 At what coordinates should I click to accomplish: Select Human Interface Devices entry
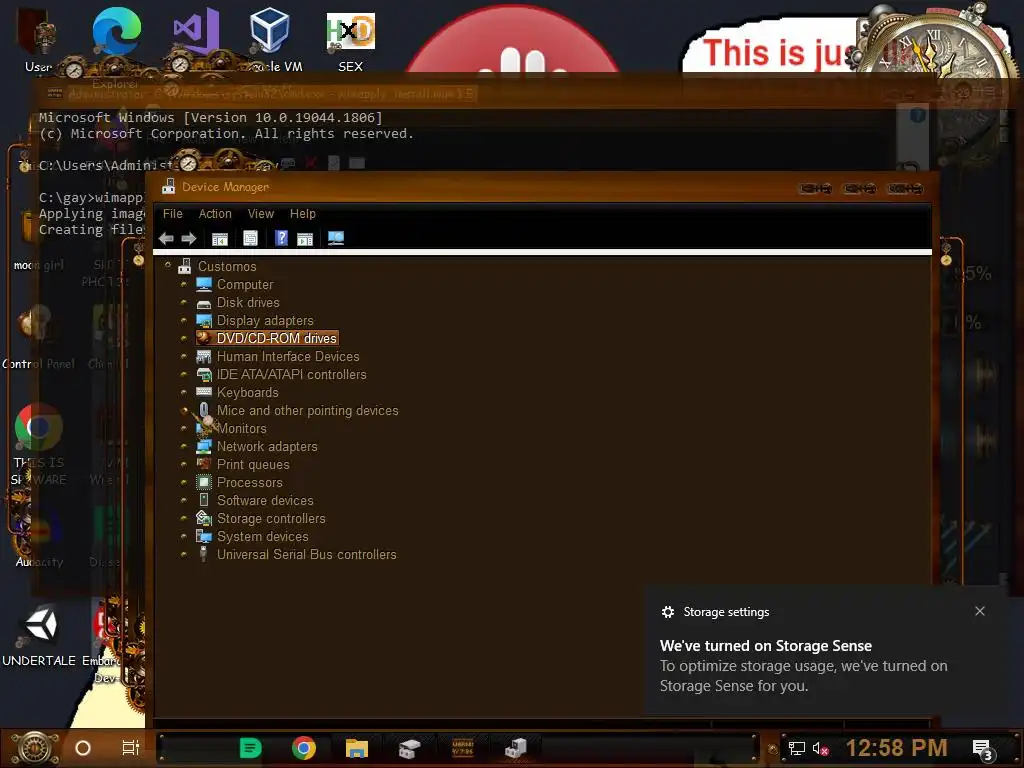point(288,357)
